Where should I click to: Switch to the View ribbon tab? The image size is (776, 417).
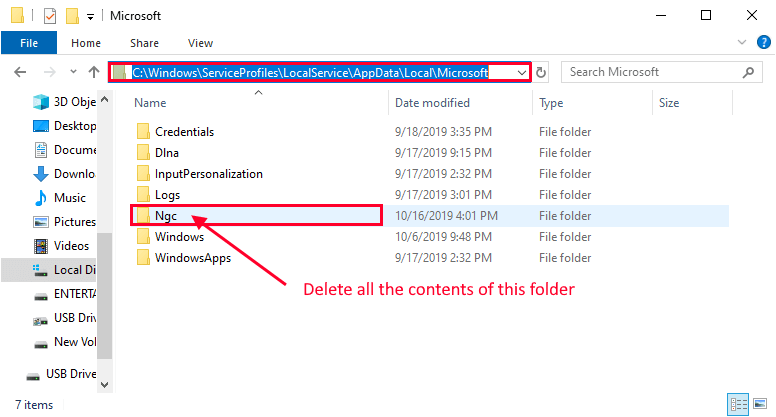tap(200, 43)
